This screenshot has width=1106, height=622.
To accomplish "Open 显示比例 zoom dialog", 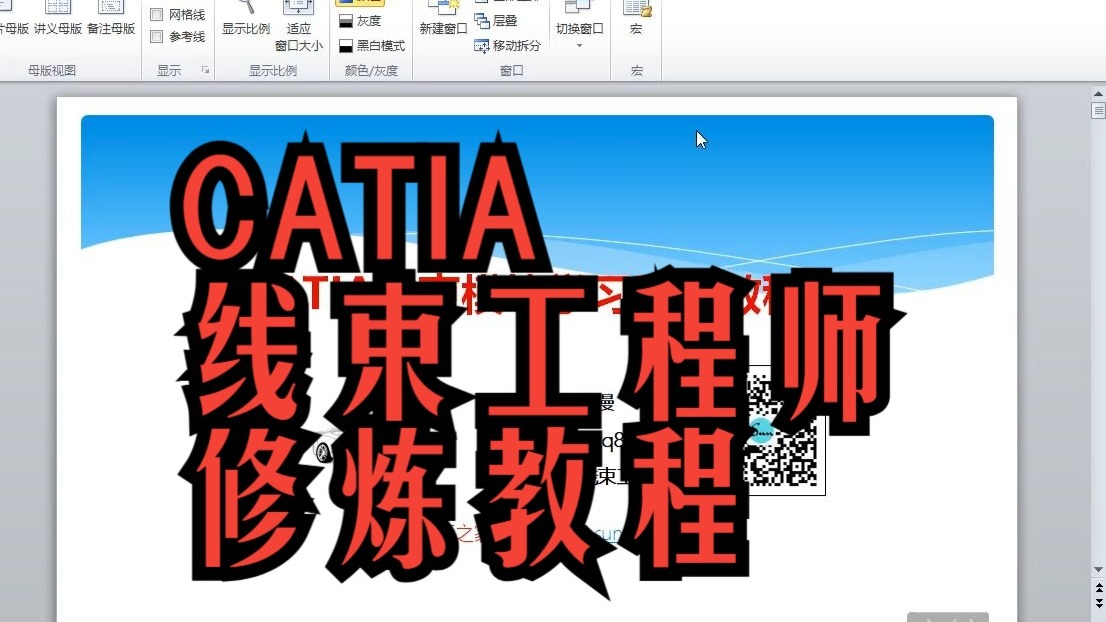I will click(x=246, y=18).
